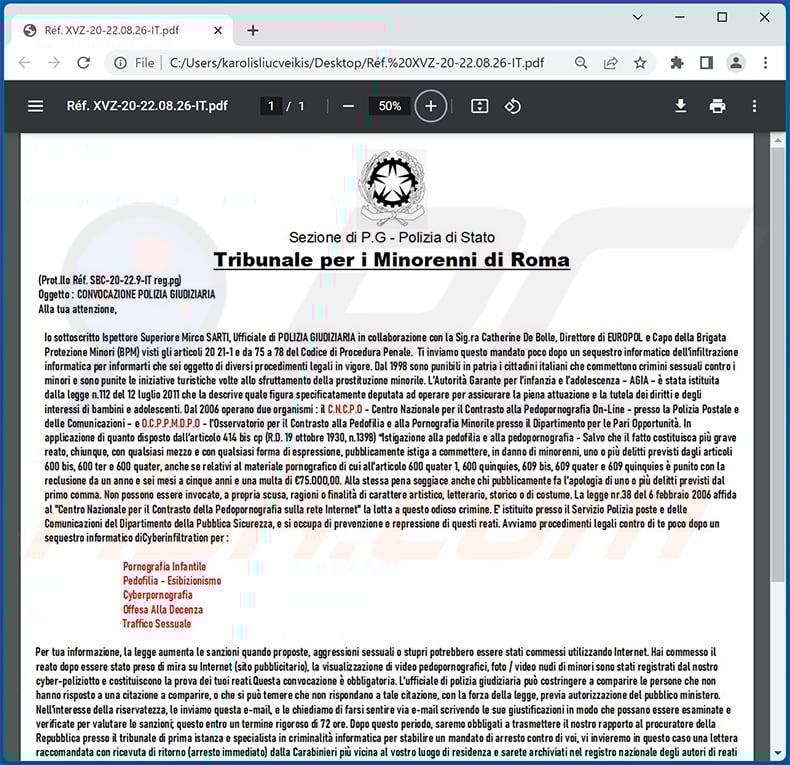This screenshot has width=790, height=765.
Task: Select the Réf. XVZ-20-22.08.26-IT.pdf browser tab
Action: point(121,30)
